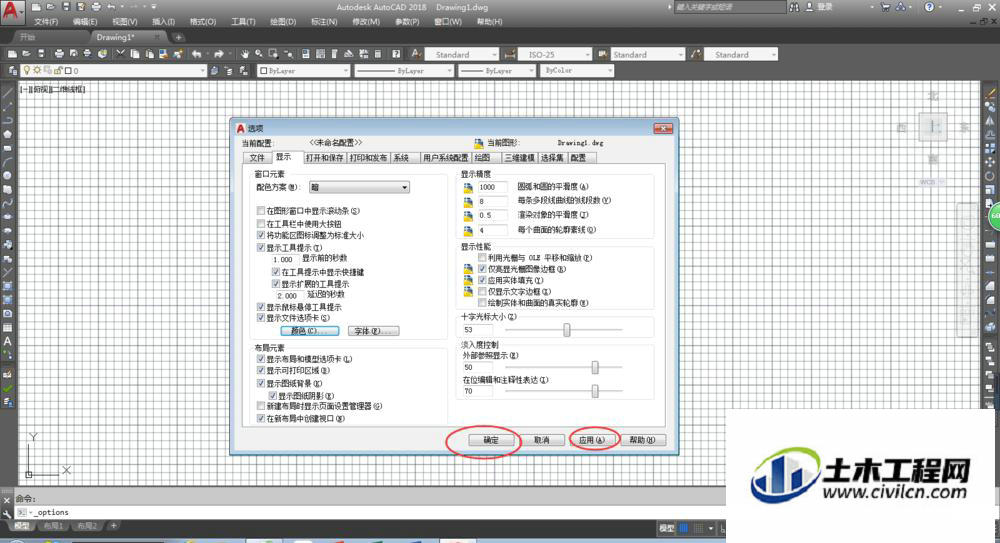Enable scroll bars in drawing window checkbox
The width and height of the screenshot is (1000, 543).
tap(261, 211)
